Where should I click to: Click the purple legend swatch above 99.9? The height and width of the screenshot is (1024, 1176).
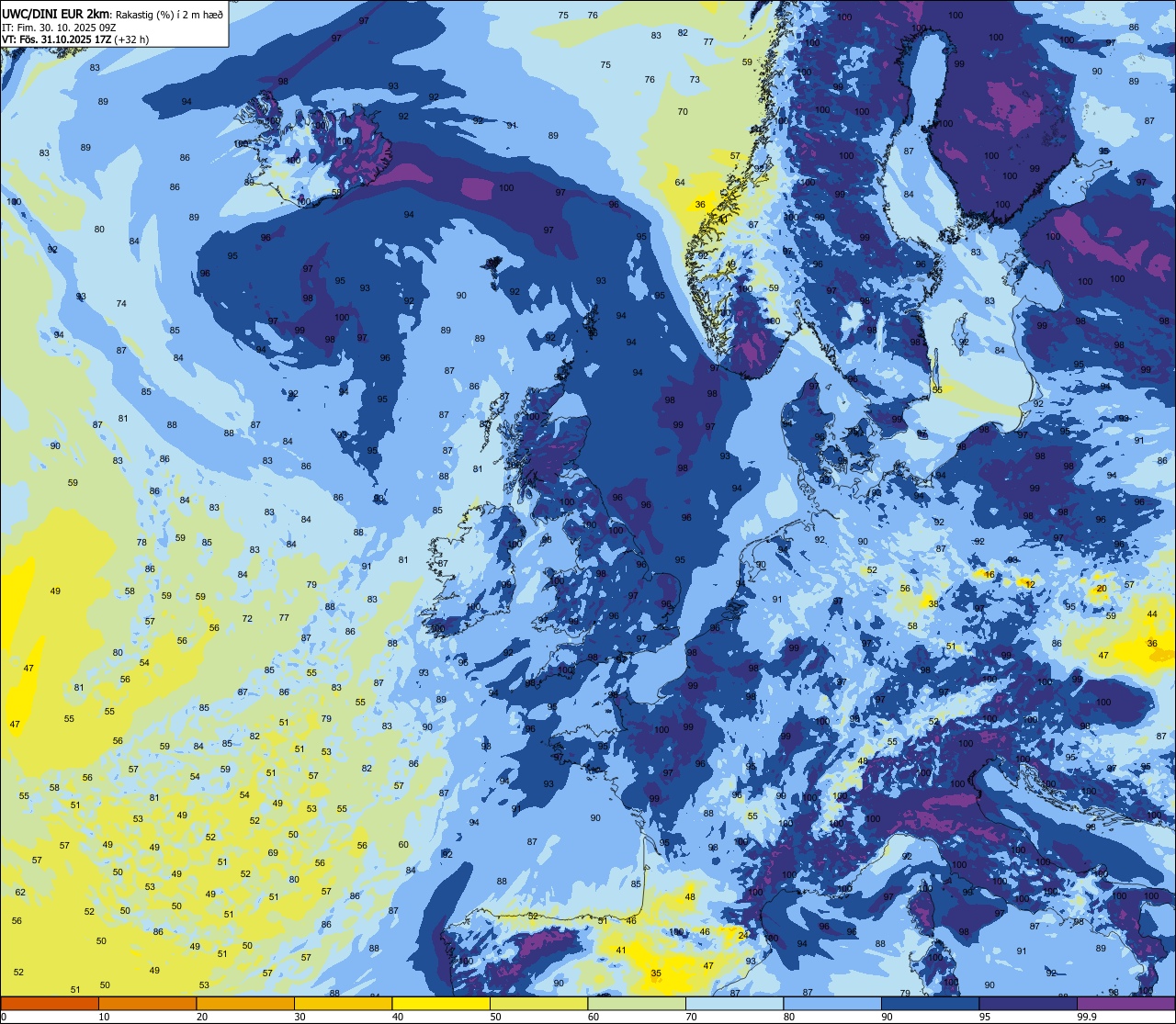coord(1125,1003)
